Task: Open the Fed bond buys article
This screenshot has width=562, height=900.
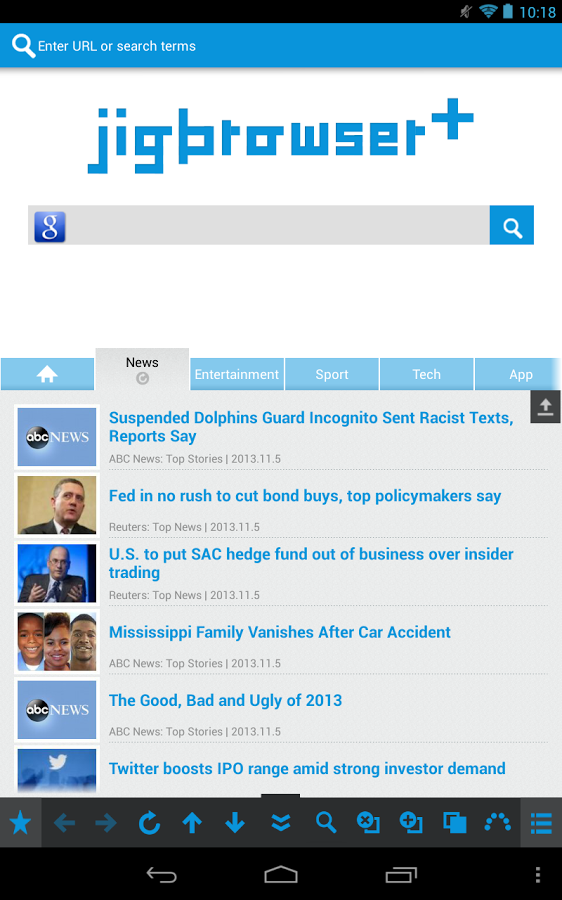Action: pyautogui.click(x=305, y=496)
